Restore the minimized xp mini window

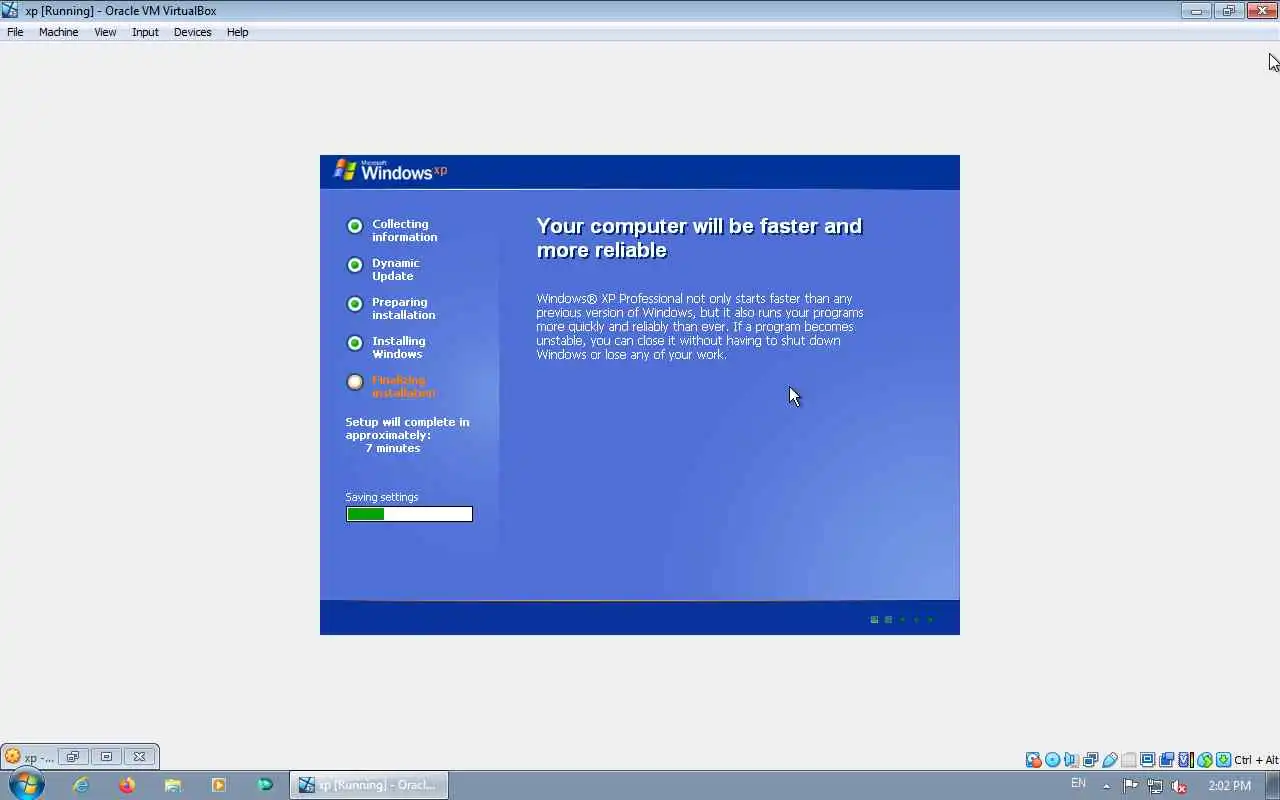[72, 757]
